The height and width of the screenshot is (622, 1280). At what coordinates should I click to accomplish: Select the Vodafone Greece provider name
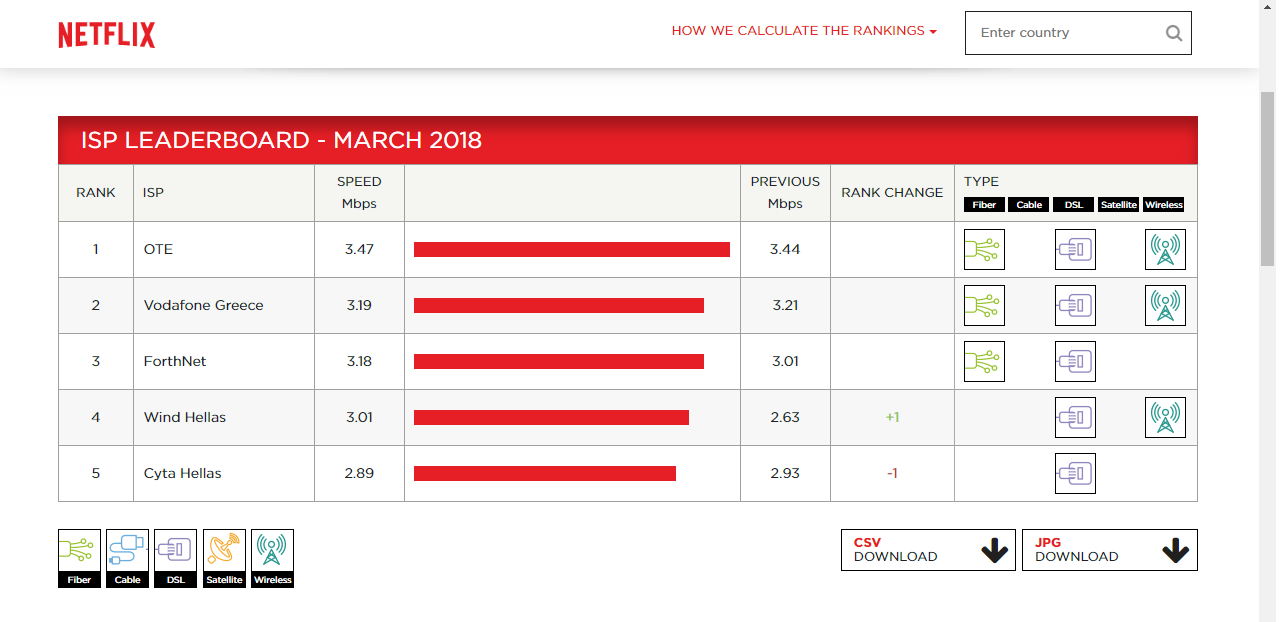point(204,305)
